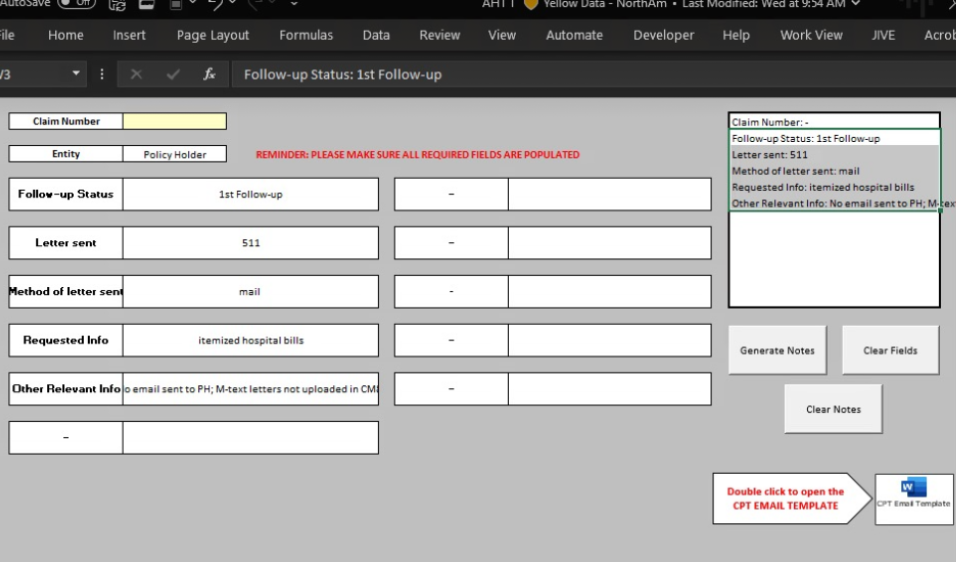The width and height of the screenshot is (956, 562).
Task: Select the mail method value cell
Action: pyautogui.click(x=251, y=291)
